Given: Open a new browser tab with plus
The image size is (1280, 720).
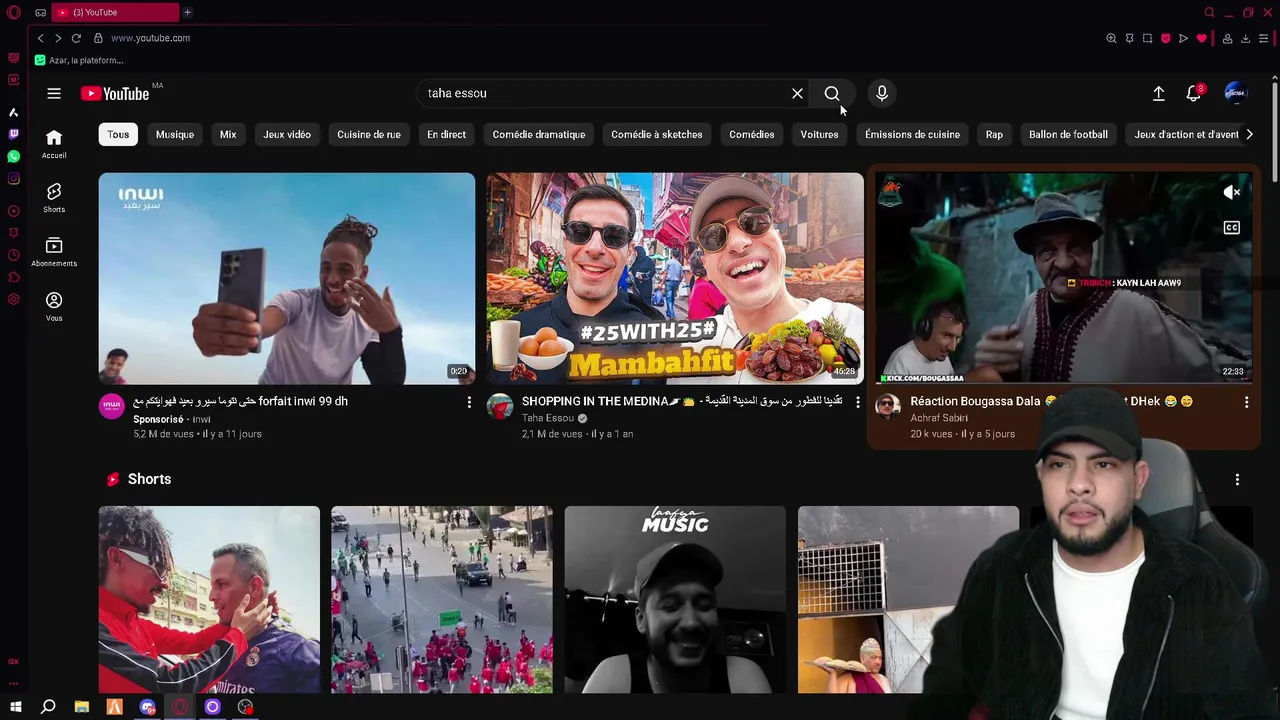Looking at the screenshot, I should tap(187, 12).
